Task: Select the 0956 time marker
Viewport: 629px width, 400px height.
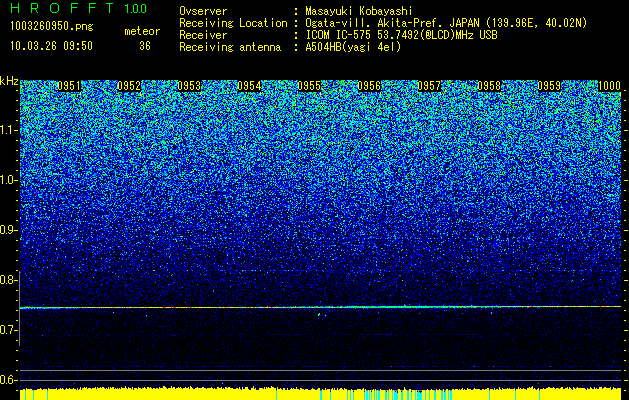Action: pos(369,86)
